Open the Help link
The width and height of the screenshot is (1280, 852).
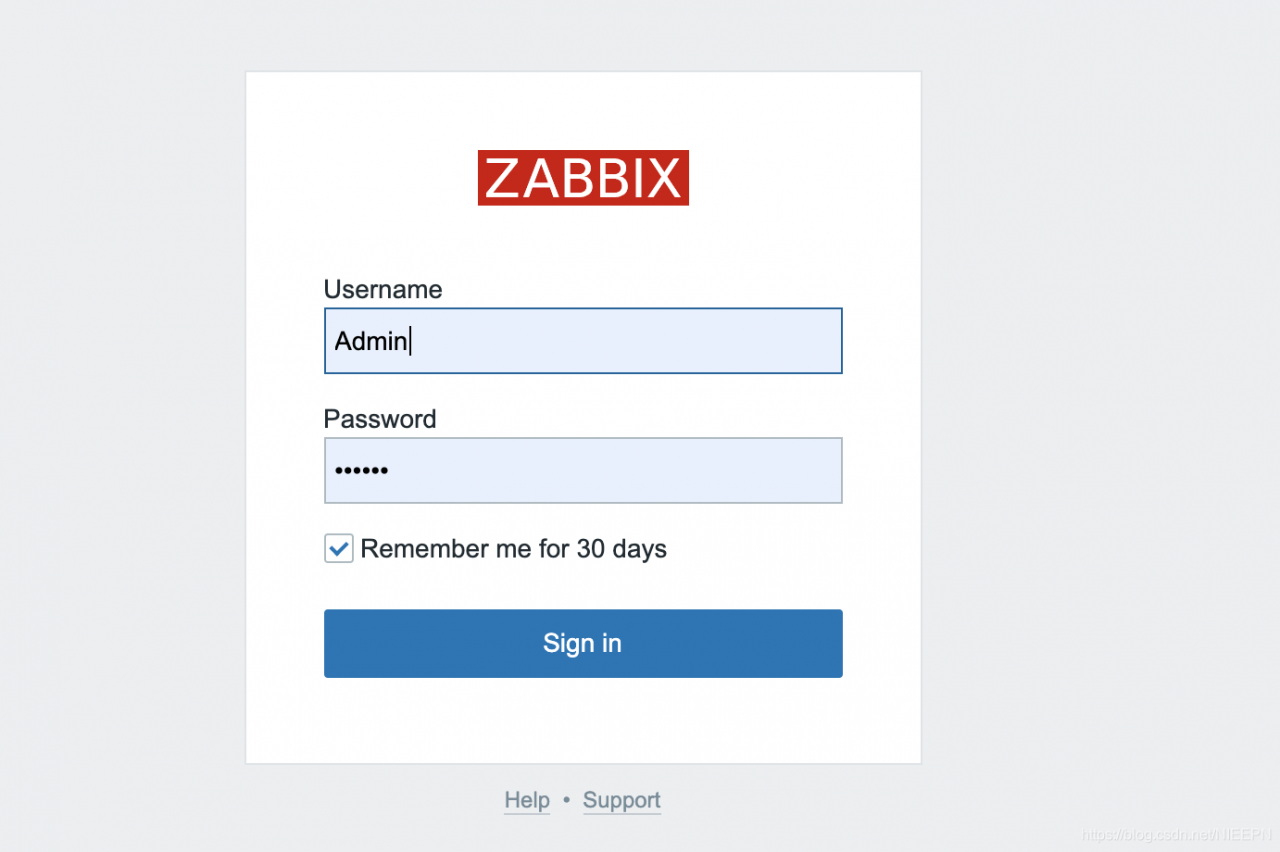coord(527,800)
